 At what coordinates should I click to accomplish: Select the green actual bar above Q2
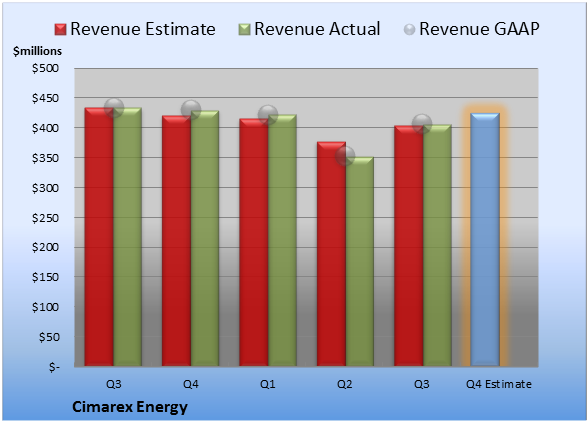click(360, 261)
